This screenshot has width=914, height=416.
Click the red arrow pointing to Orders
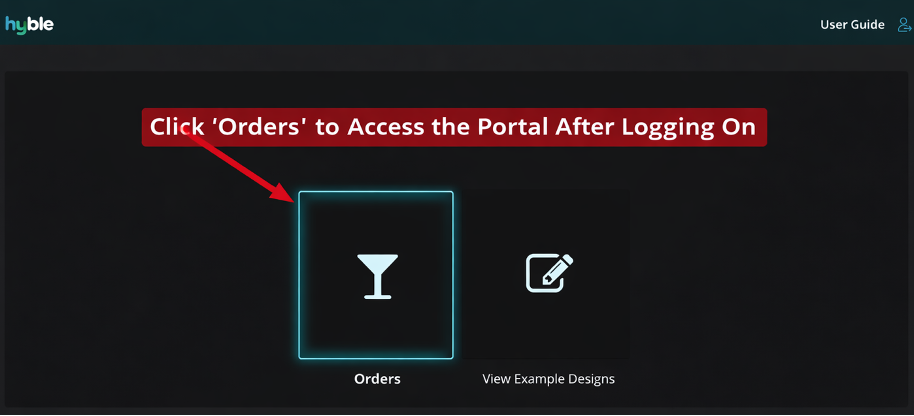(x=239, y=164)
